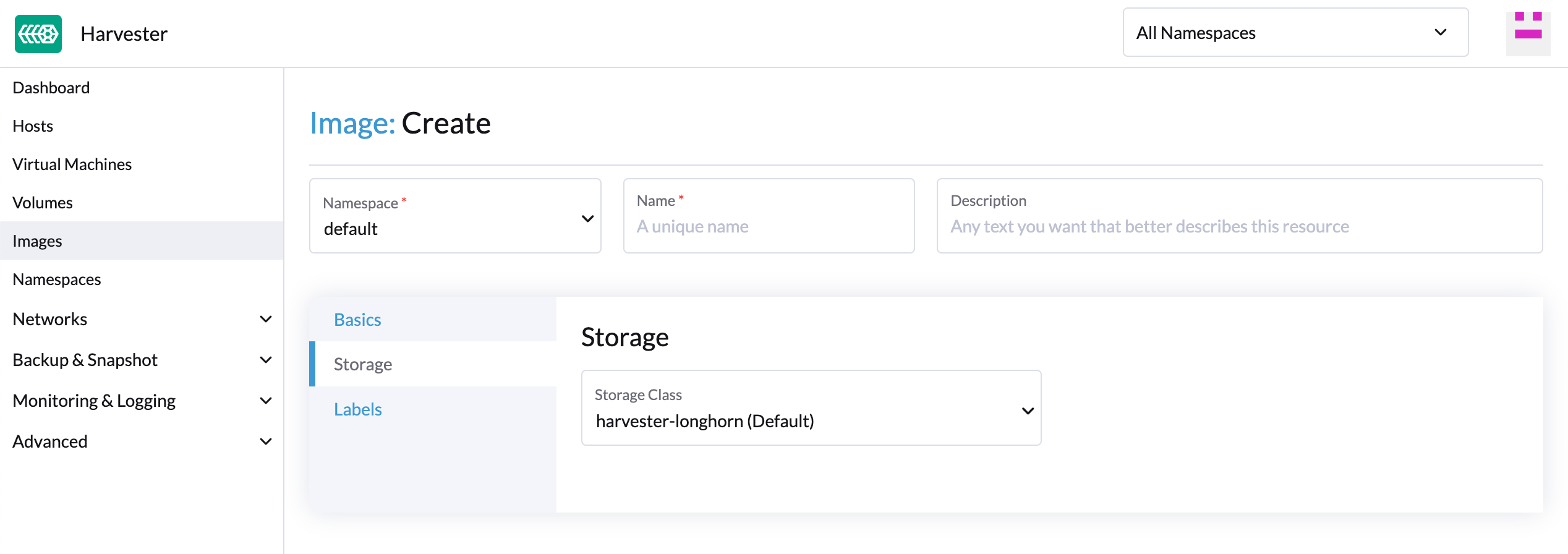The width and height of the screenshot is (1568, 554).
Task: Open the Hosts page
Action: (x=33, y=126)
